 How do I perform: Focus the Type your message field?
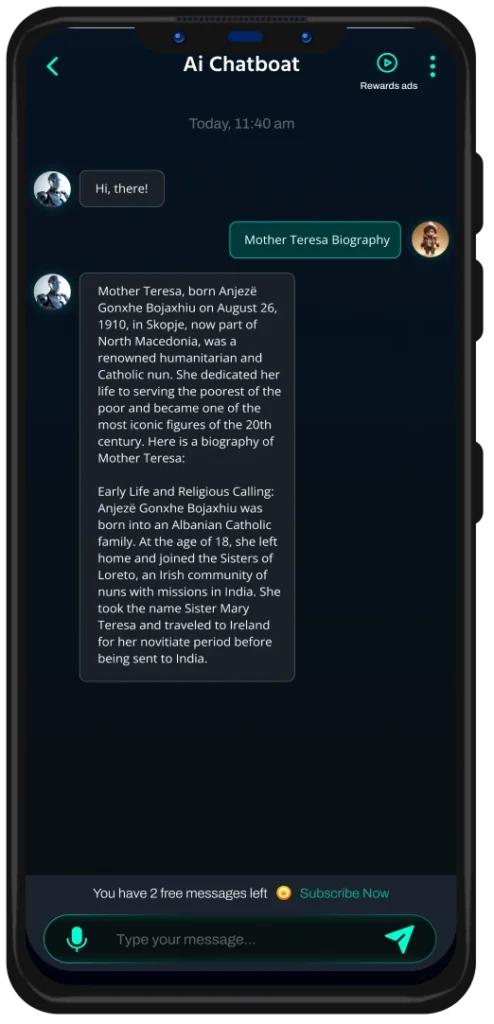click(x=240, y=939)
